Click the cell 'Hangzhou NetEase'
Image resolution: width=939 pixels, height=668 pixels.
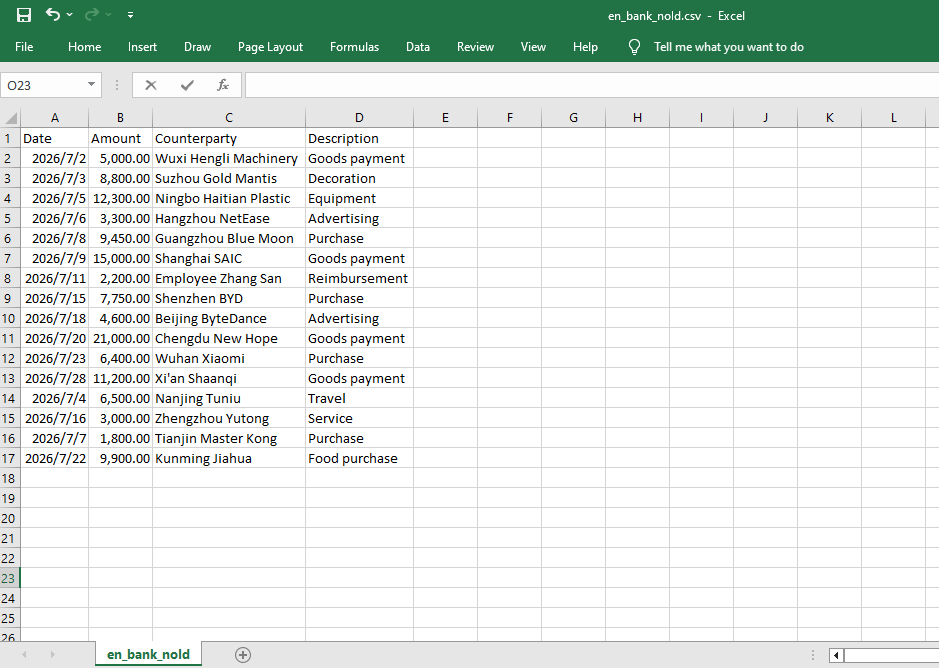pos(229,218)
